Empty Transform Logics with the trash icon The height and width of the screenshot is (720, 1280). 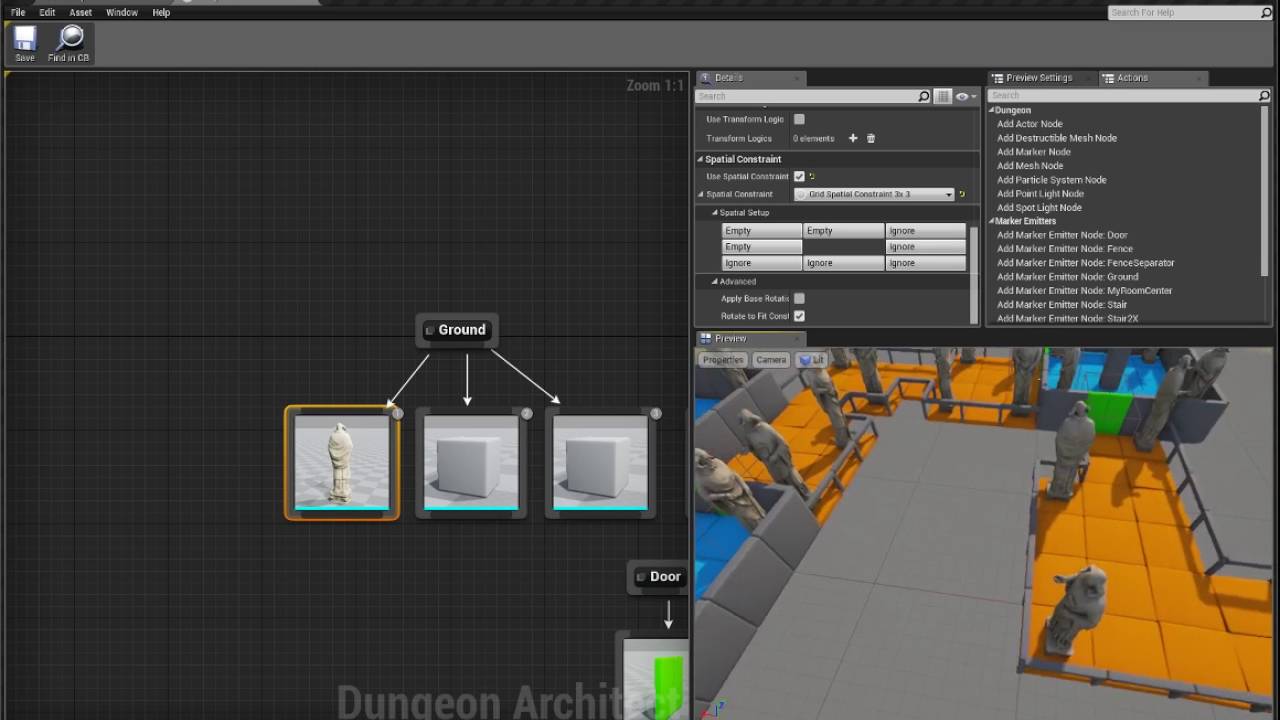(870, 138)
